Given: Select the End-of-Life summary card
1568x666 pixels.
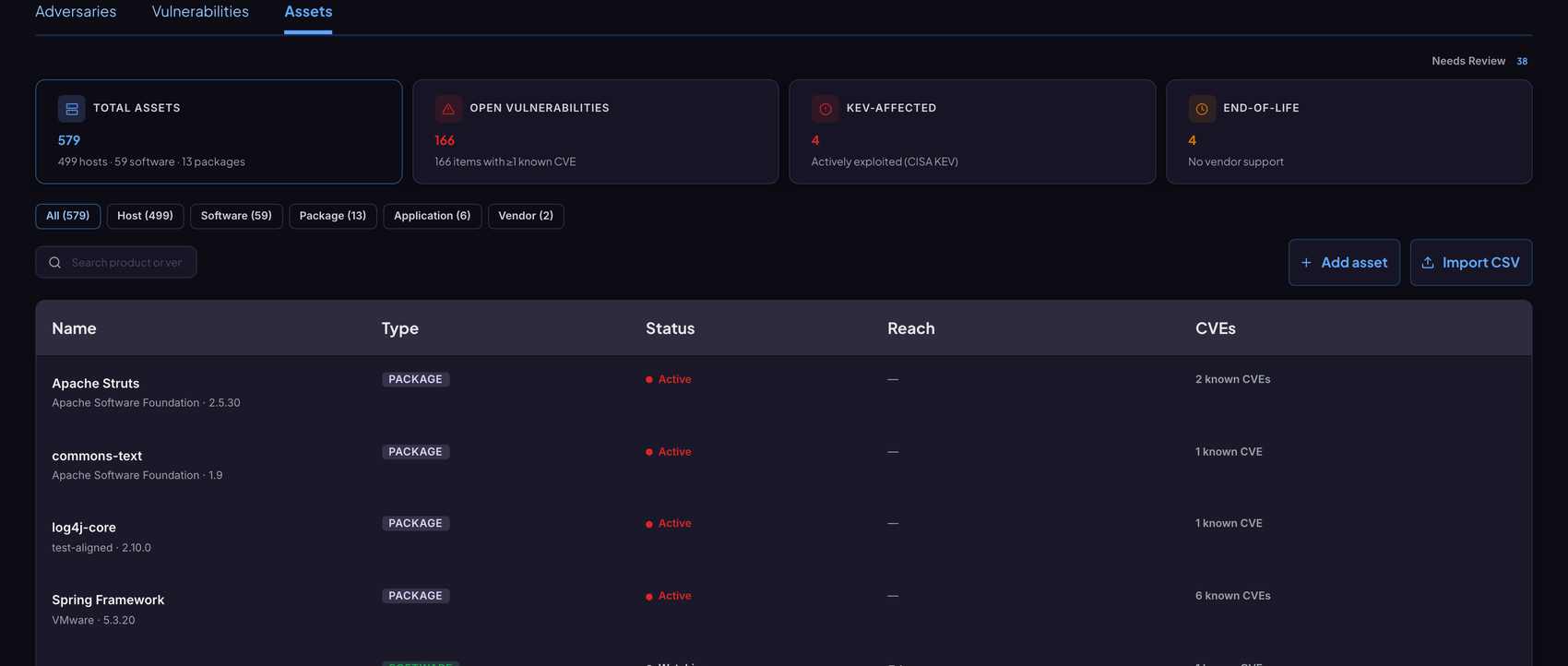Looking at the screenshot, I should coord(1349,132).
